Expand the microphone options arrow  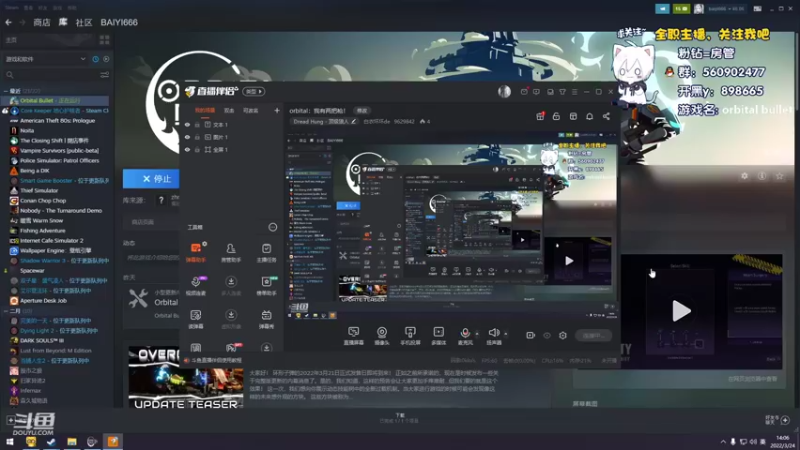coord(477,334)
